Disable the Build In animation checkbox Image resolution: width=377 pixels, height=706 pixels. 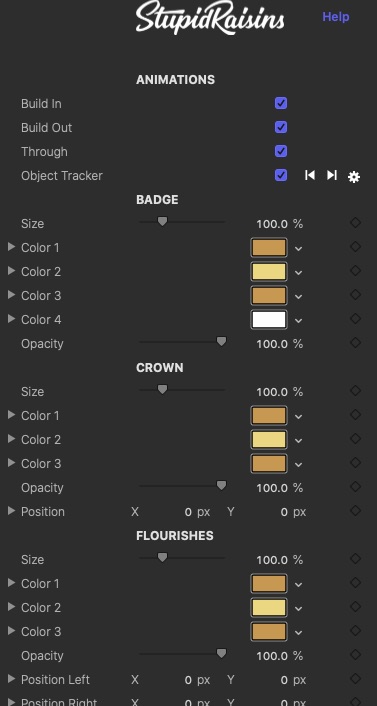click(x=281, y=104)
